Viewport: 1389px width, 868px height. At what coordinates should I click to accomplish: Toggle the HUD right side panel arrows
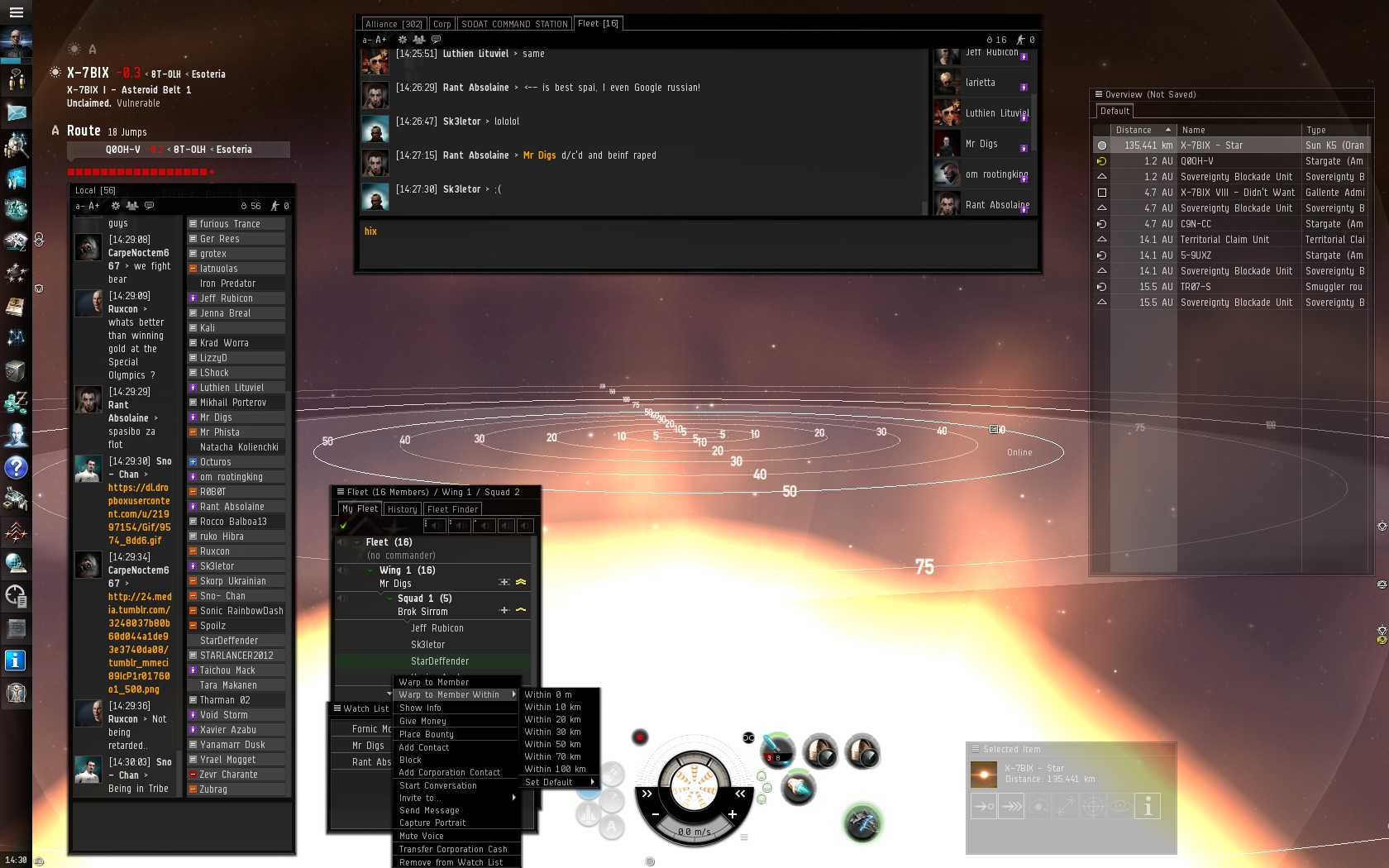[740, 794]
